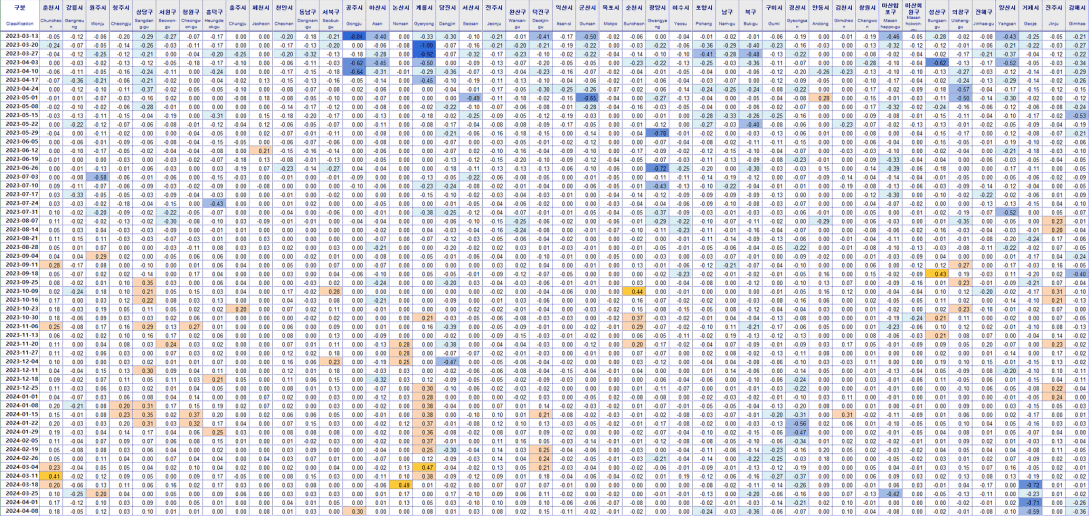This screenshot has height=516, width=1089.
Task: Click the Chungju column header
Action: point(240,16)
